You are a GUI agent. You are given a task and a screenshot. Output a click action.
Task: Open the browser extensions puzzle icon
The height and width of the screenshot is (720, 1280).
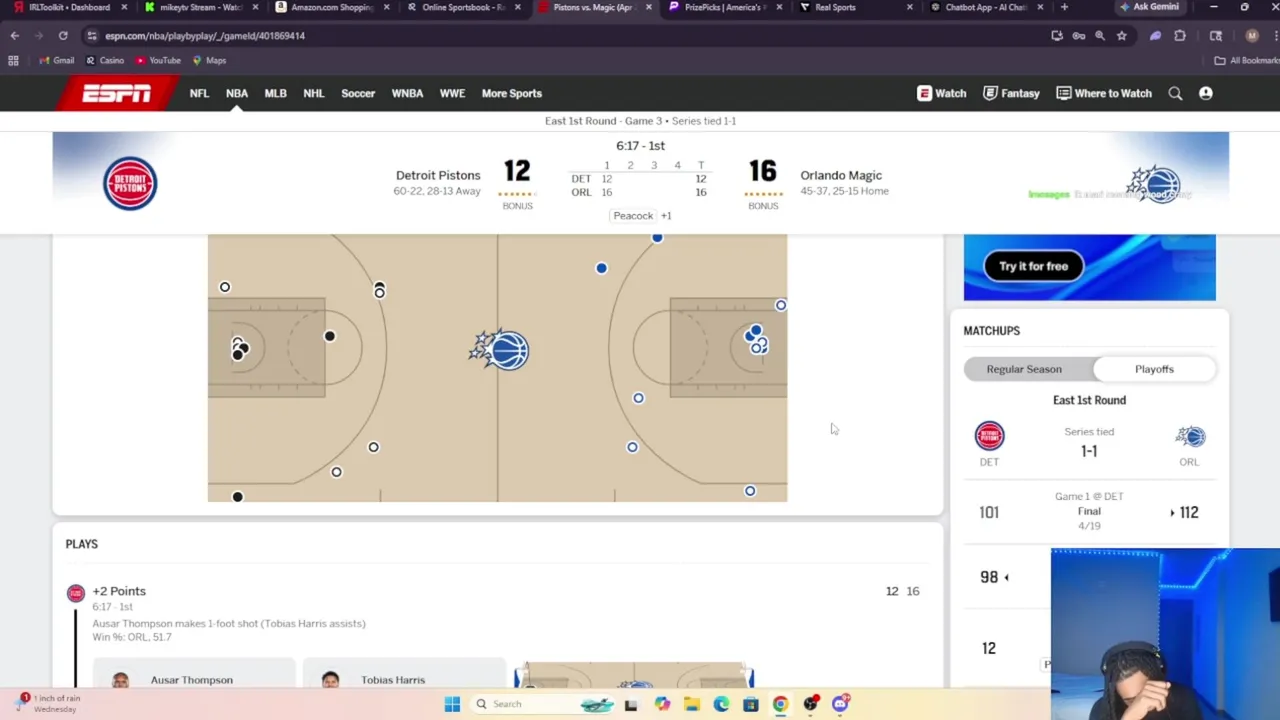coord(1180,35)
